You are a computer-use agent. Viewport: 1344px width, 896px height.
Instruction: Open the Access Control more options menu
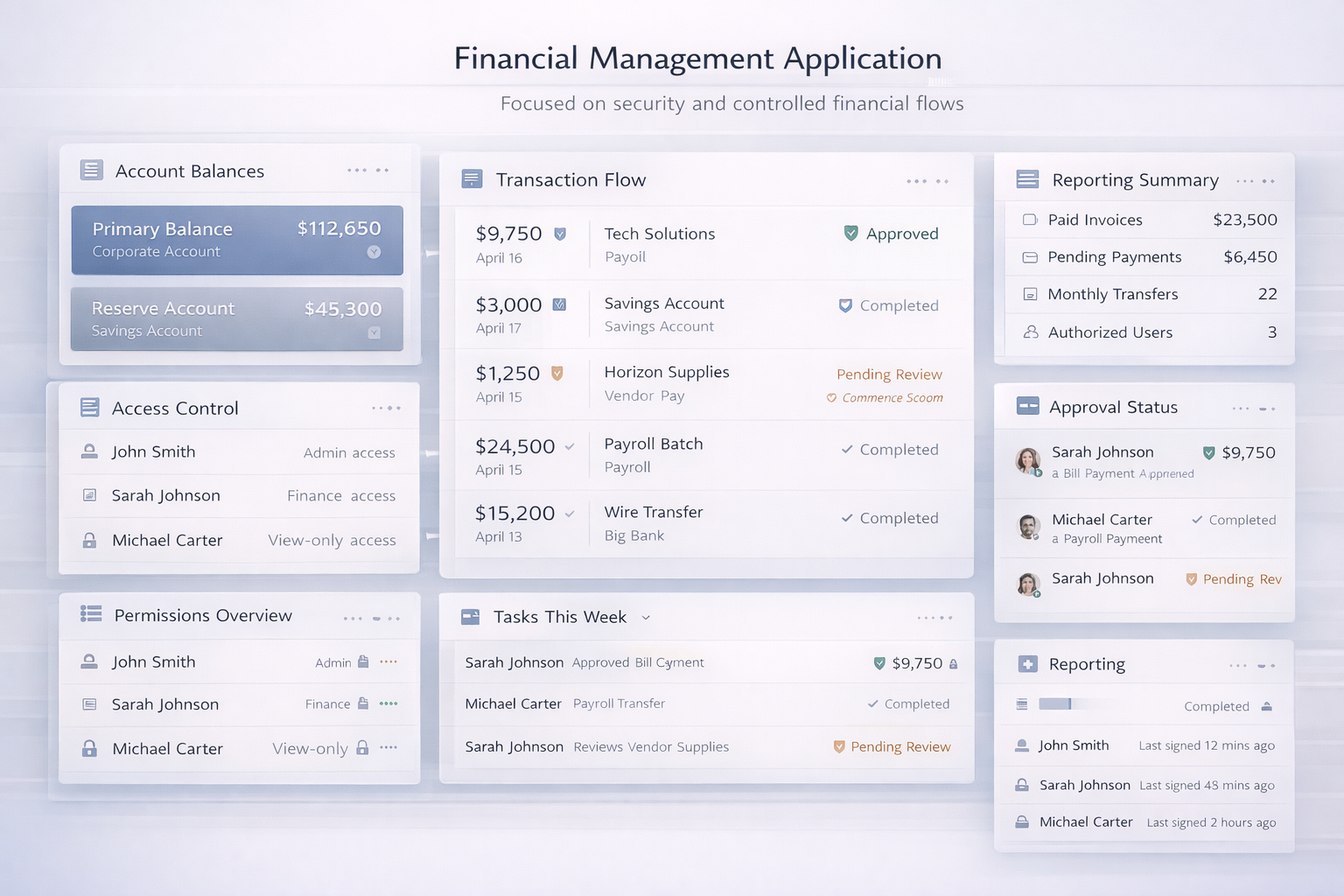click(x=386, y=409)
